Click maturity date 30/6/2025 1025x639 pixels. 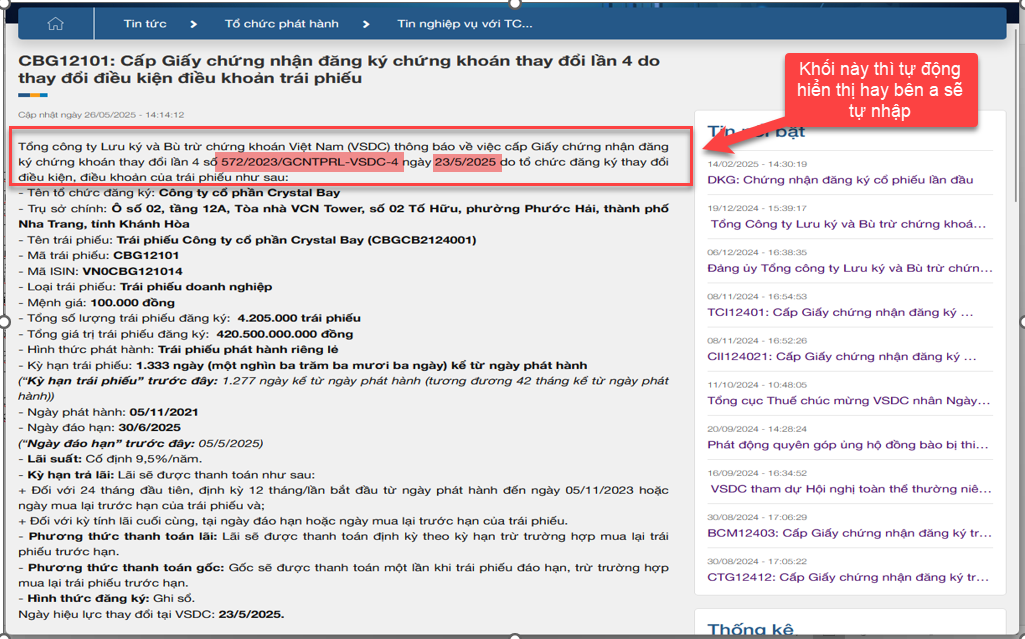[x=150, y=428]
